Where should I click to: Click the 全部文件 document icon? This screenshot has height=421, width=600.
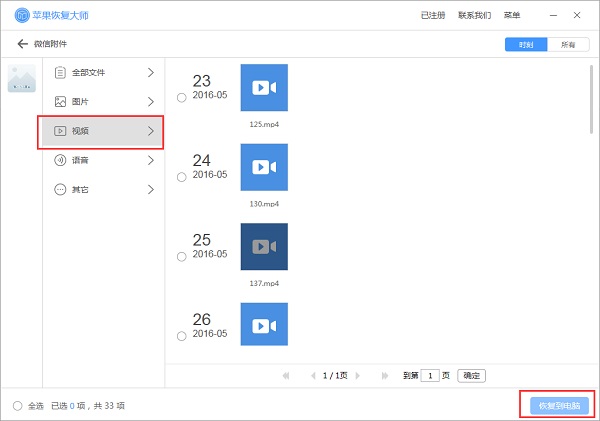point(60,72)
